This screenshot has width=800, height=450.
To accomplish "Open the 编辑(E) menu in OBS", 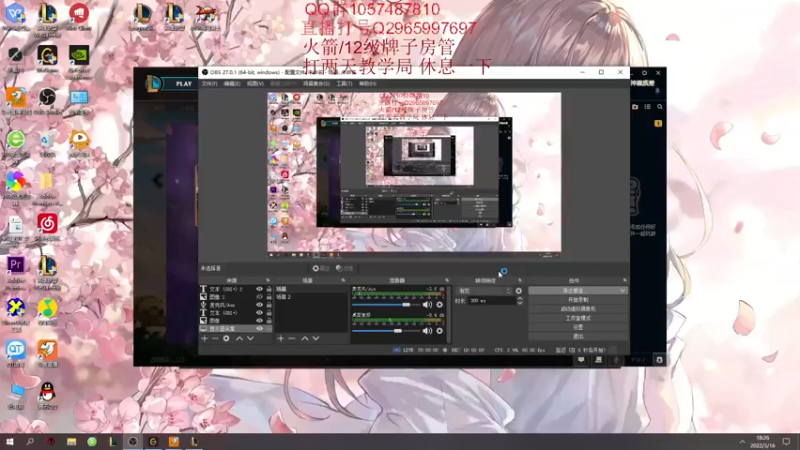I will [232, 84].
